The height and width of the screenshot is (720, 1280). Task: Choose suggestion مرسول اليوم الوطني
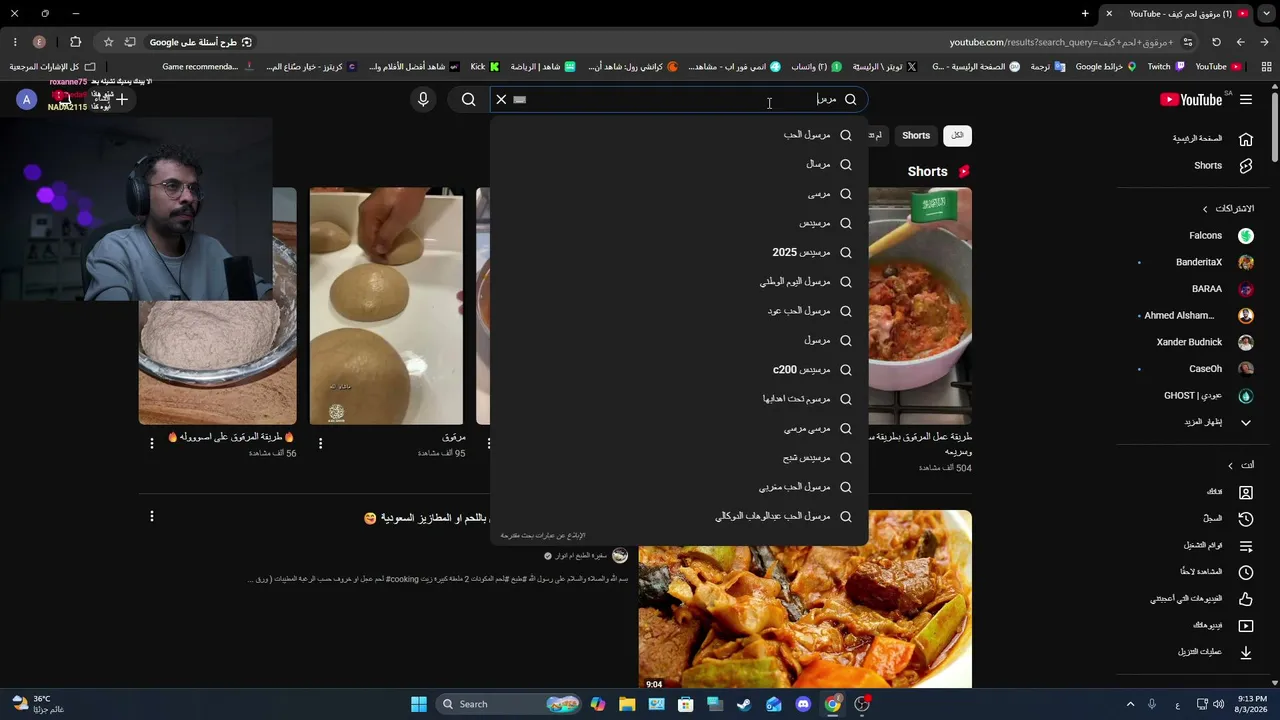[x=680, y=282]
